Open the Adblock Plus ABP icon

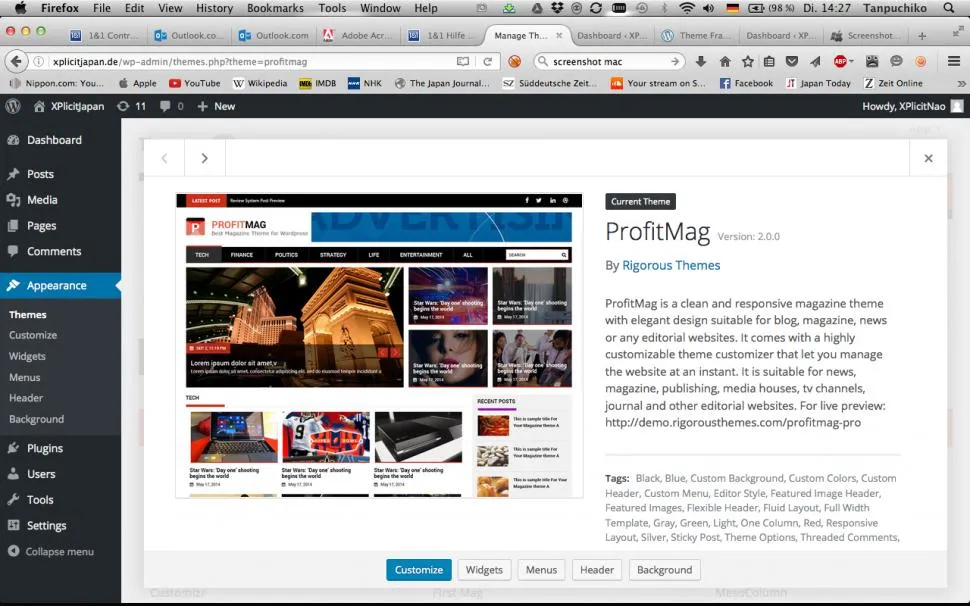point(841,61)
